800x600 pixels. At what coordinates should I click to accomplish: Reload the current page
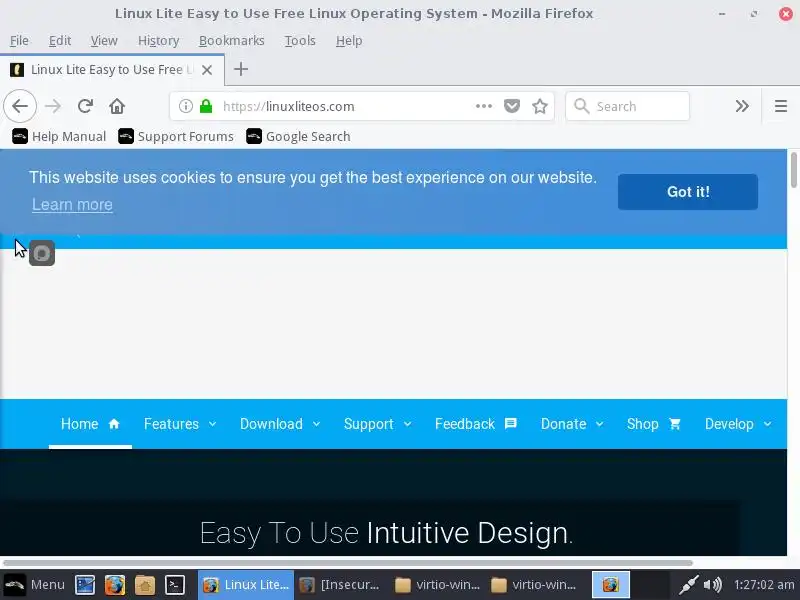coord(85,106)
